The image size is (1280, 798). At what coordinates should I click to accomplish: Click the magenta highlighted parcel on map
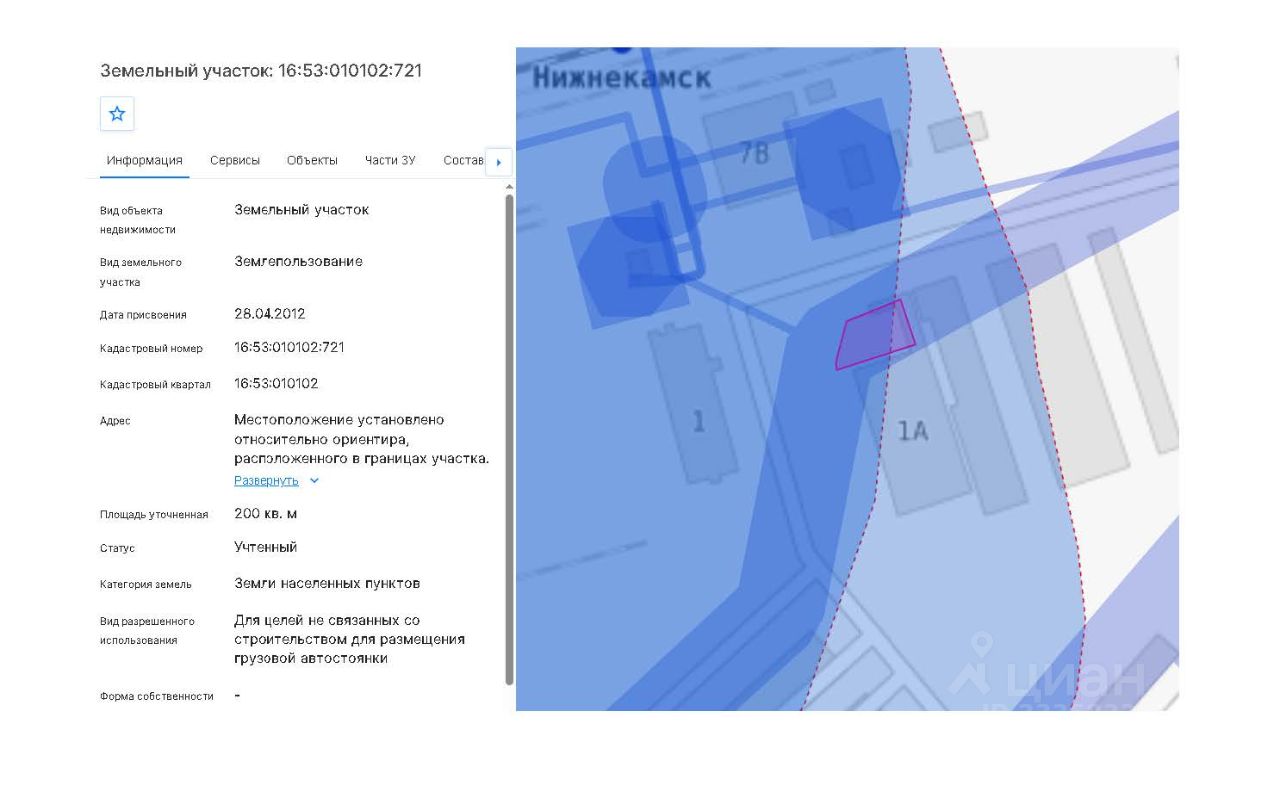(x=874, y=336)
